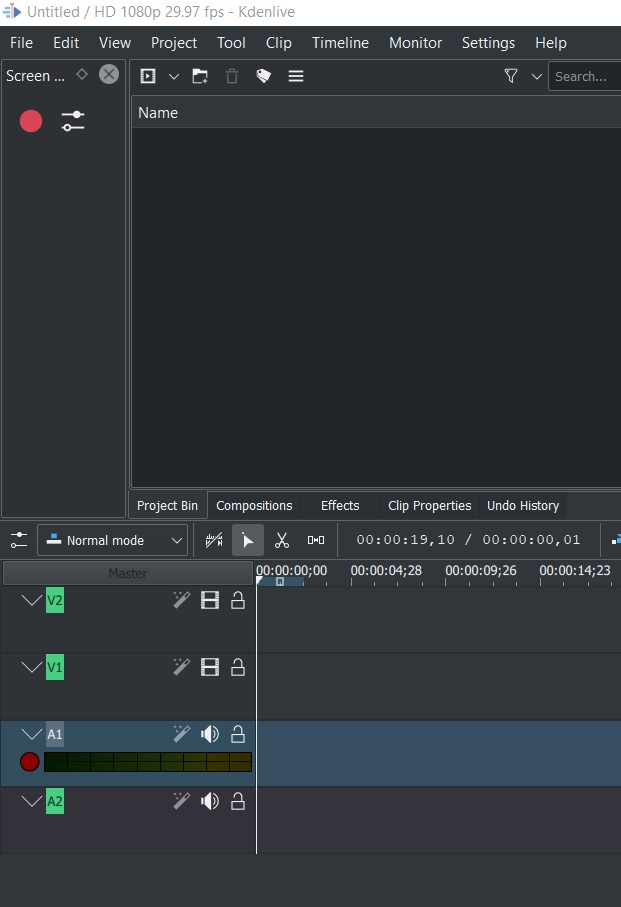
Task: Click Add Clip or Folder icon
Action: (x=148, y=76)
